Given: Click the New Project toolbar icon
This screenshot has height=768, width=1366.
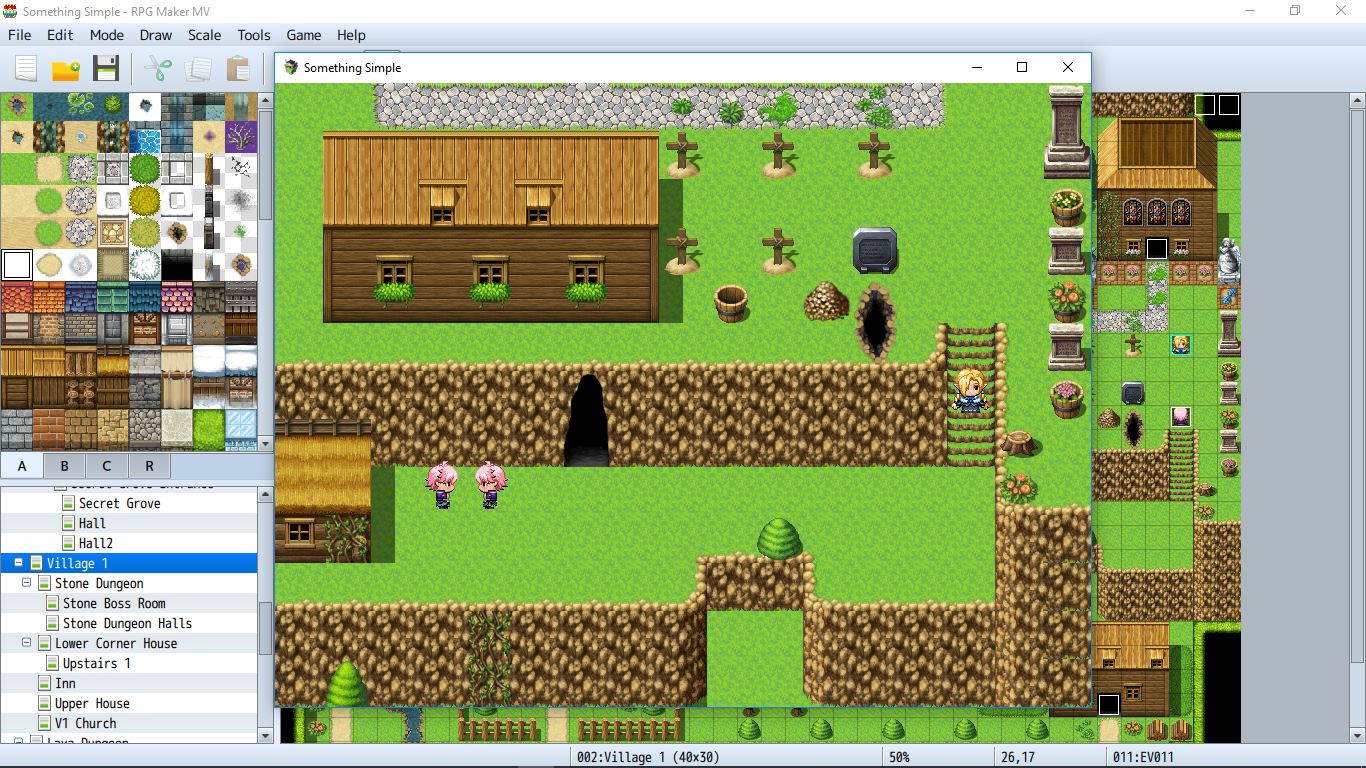Looking at the screenshot, I should click(25, 69).
